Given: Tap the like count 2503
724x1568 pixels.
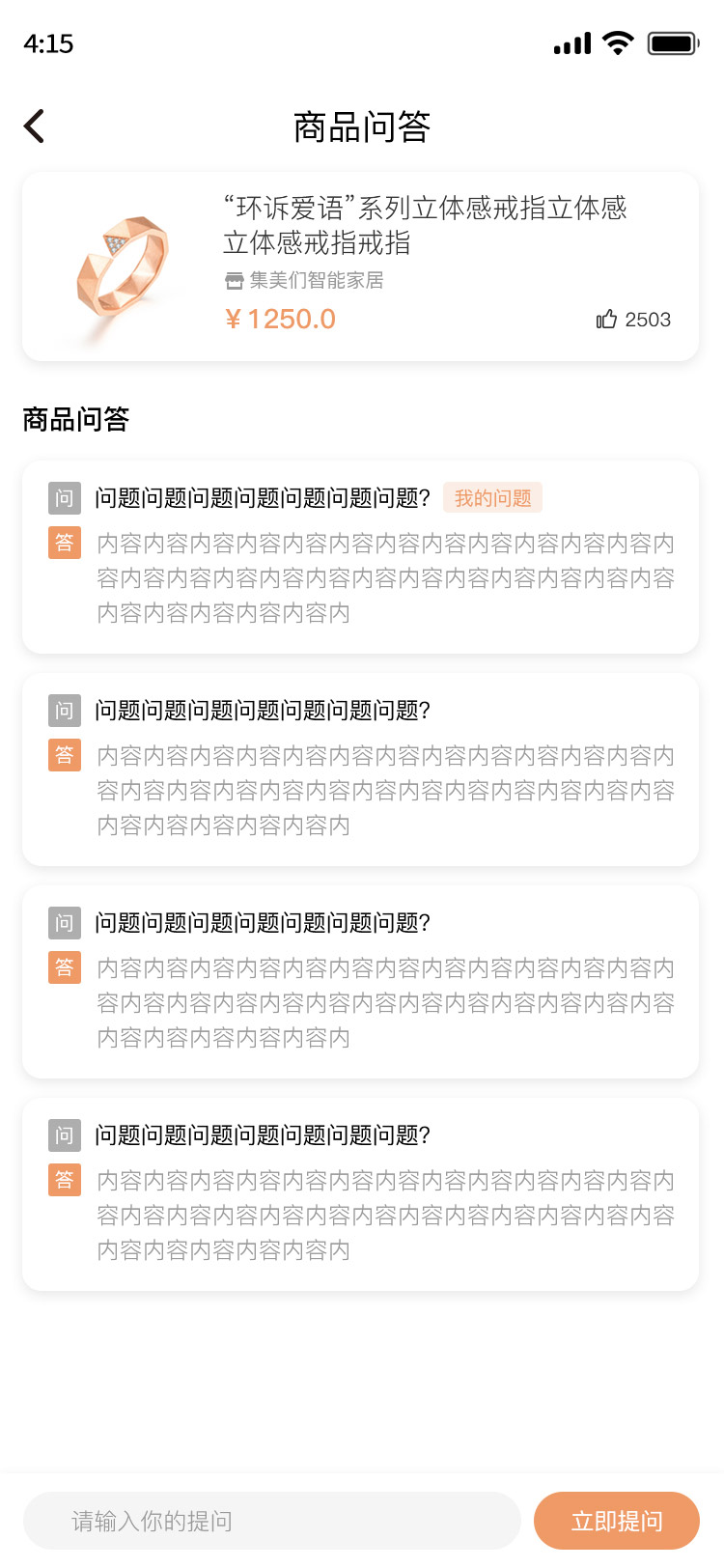Looking at the screenshot, I should [x=648, y=320].
